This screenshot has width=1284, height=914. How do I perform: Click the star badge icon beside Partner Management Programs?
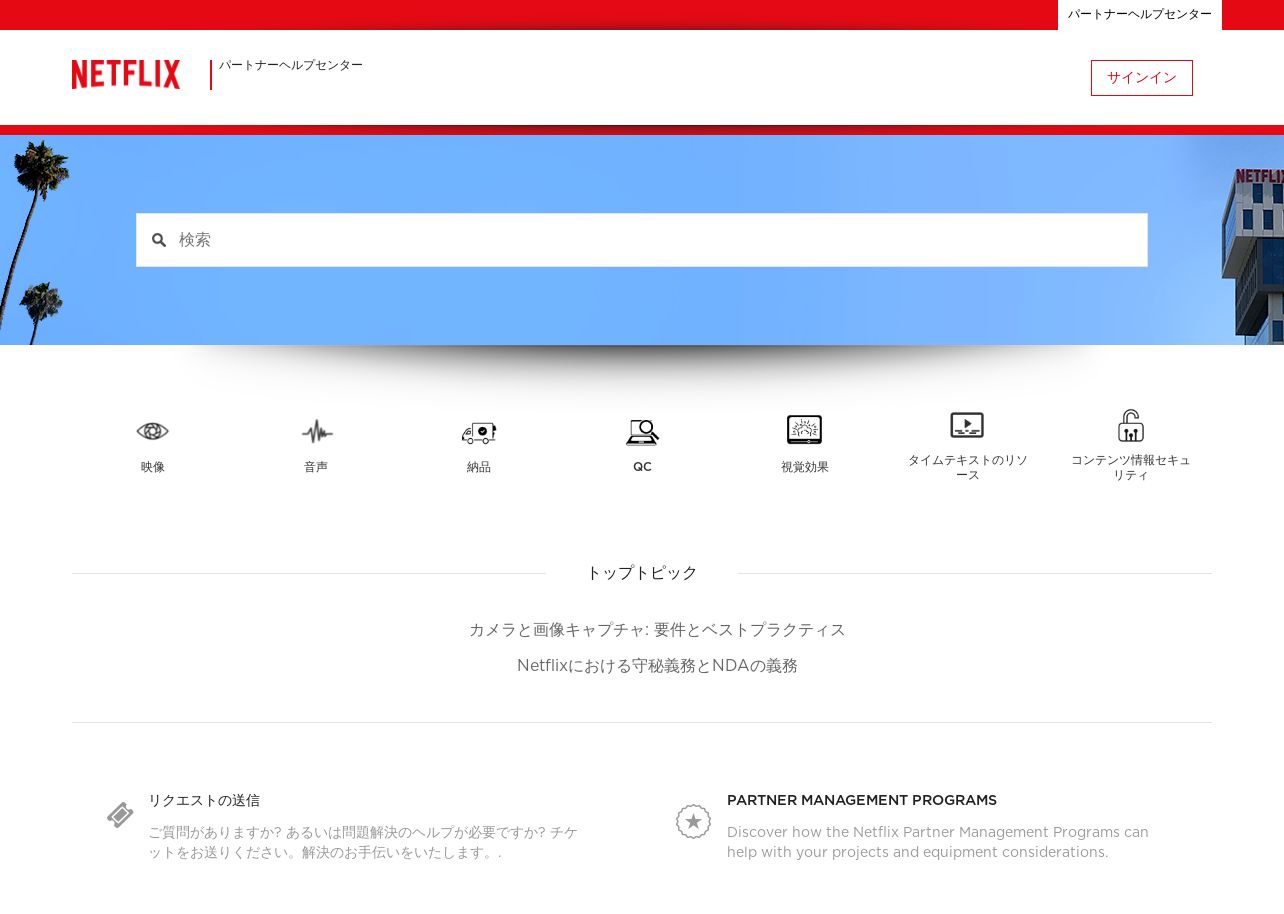click(x=693, y=822)
